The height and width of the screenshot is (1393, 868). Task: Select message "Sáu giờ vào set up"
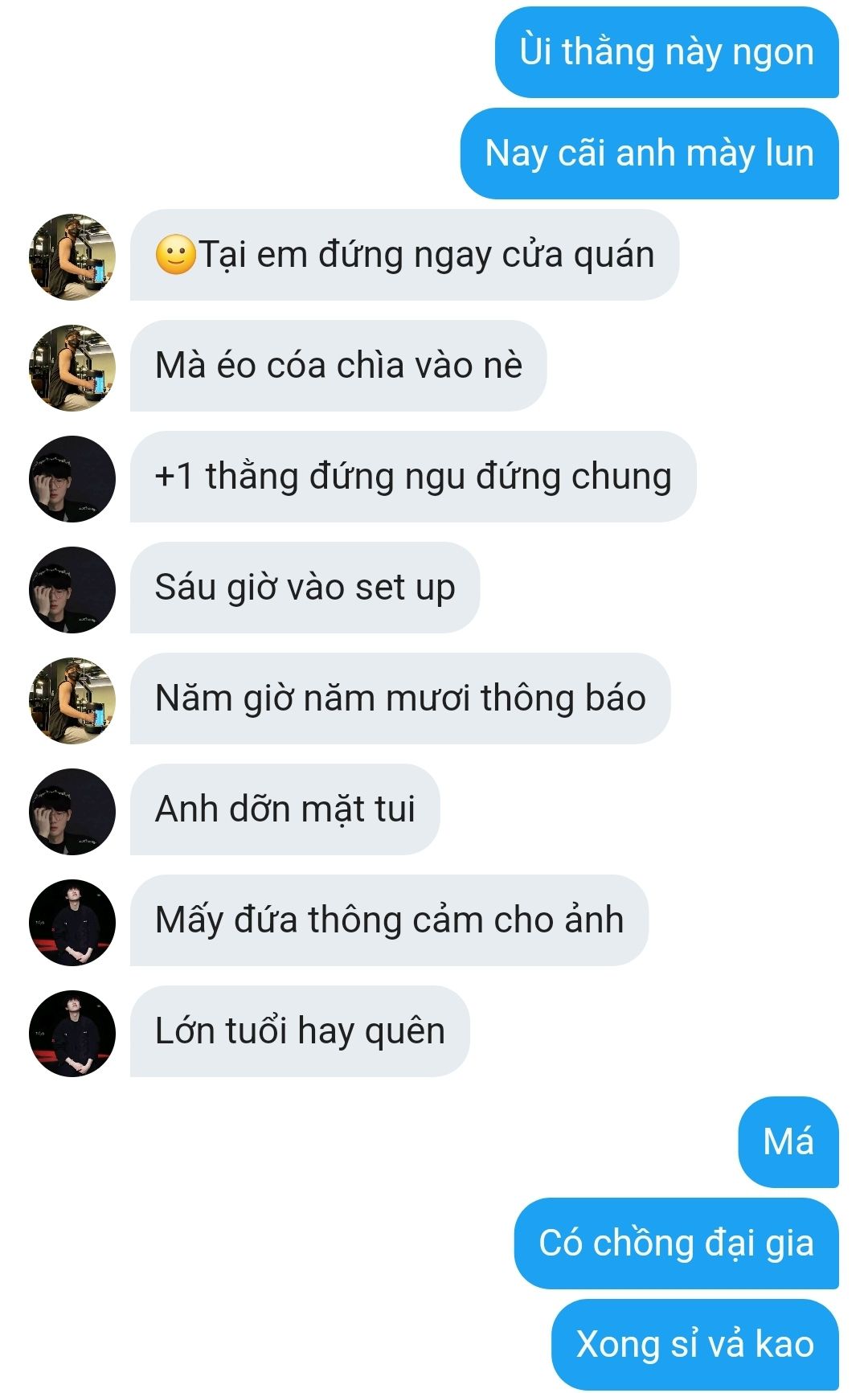pyautogui.click(x=305, y=588)
